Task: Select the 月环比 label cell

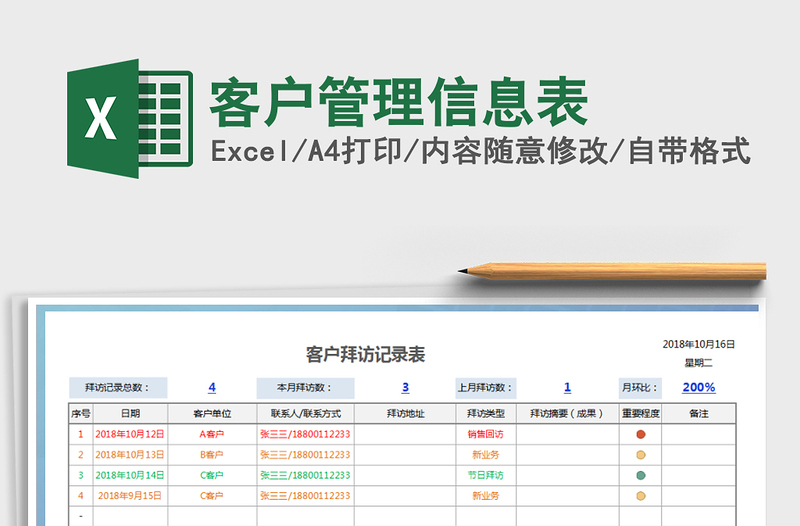Action: 640,388
